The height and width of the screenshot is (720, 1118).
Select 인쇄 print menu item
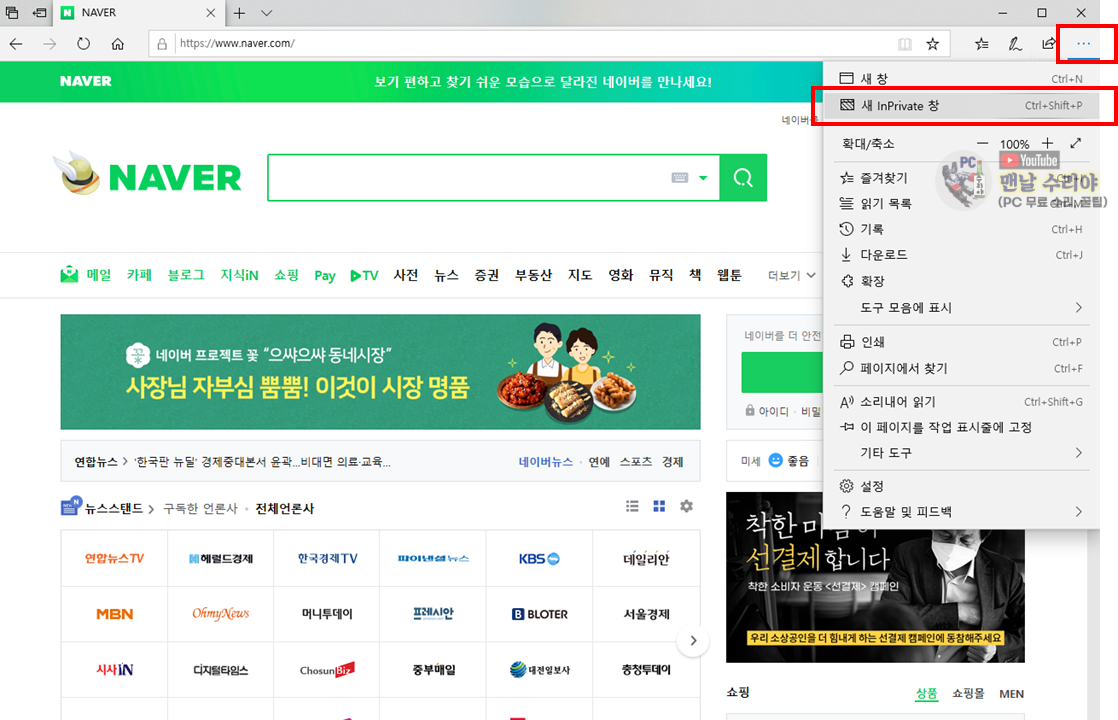tap(961, 342)
